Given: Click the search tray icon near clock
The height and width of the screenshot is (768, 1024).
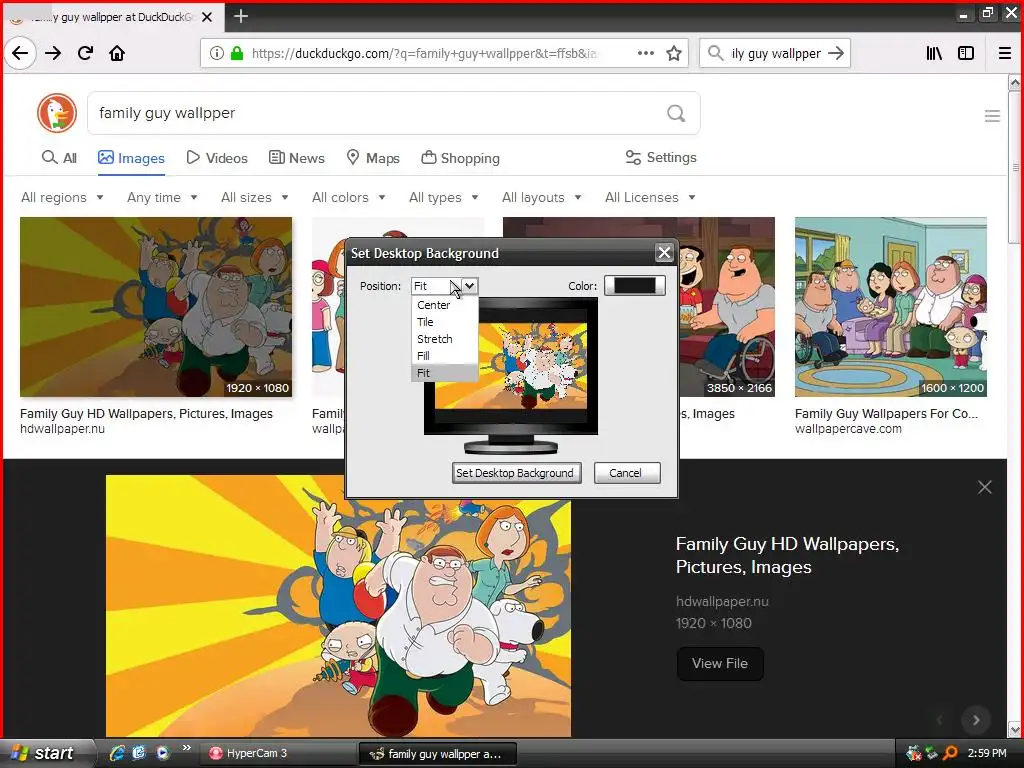Looking at the screenshot, I should click(x=950, y=753).
